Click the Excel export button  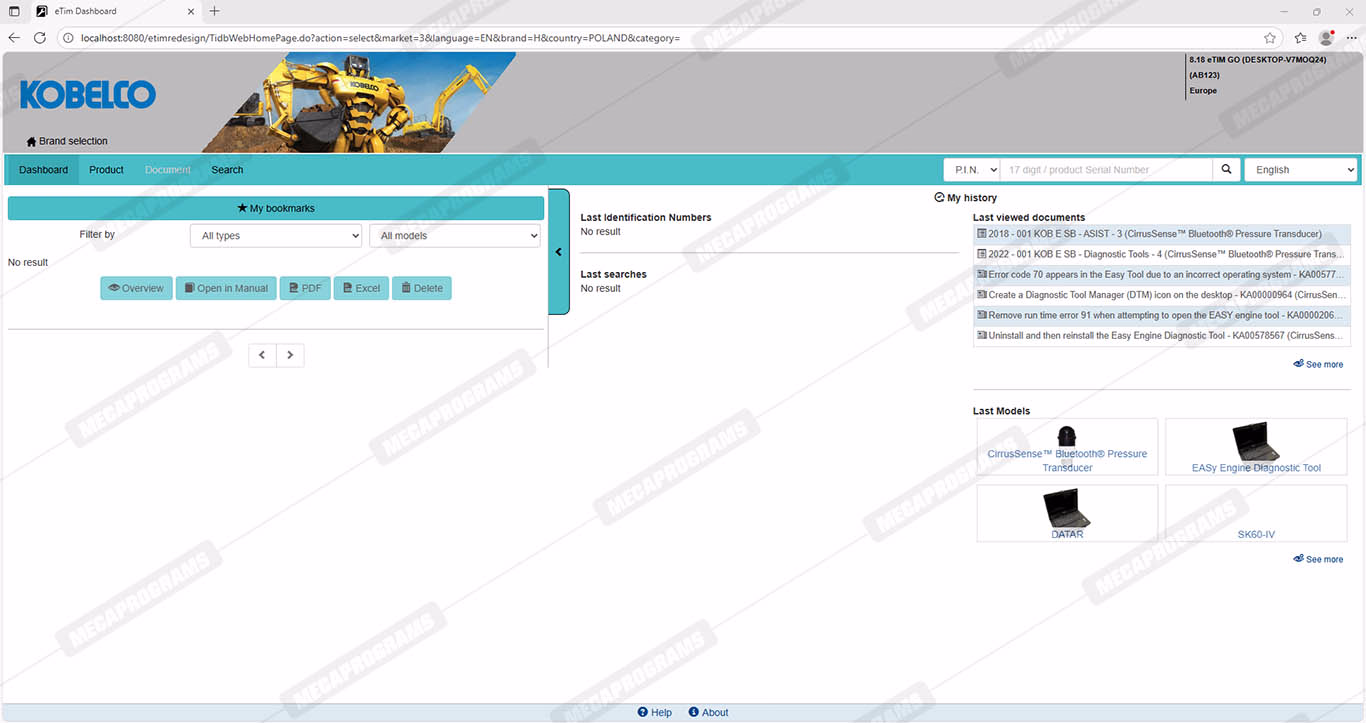click(361, 288)
